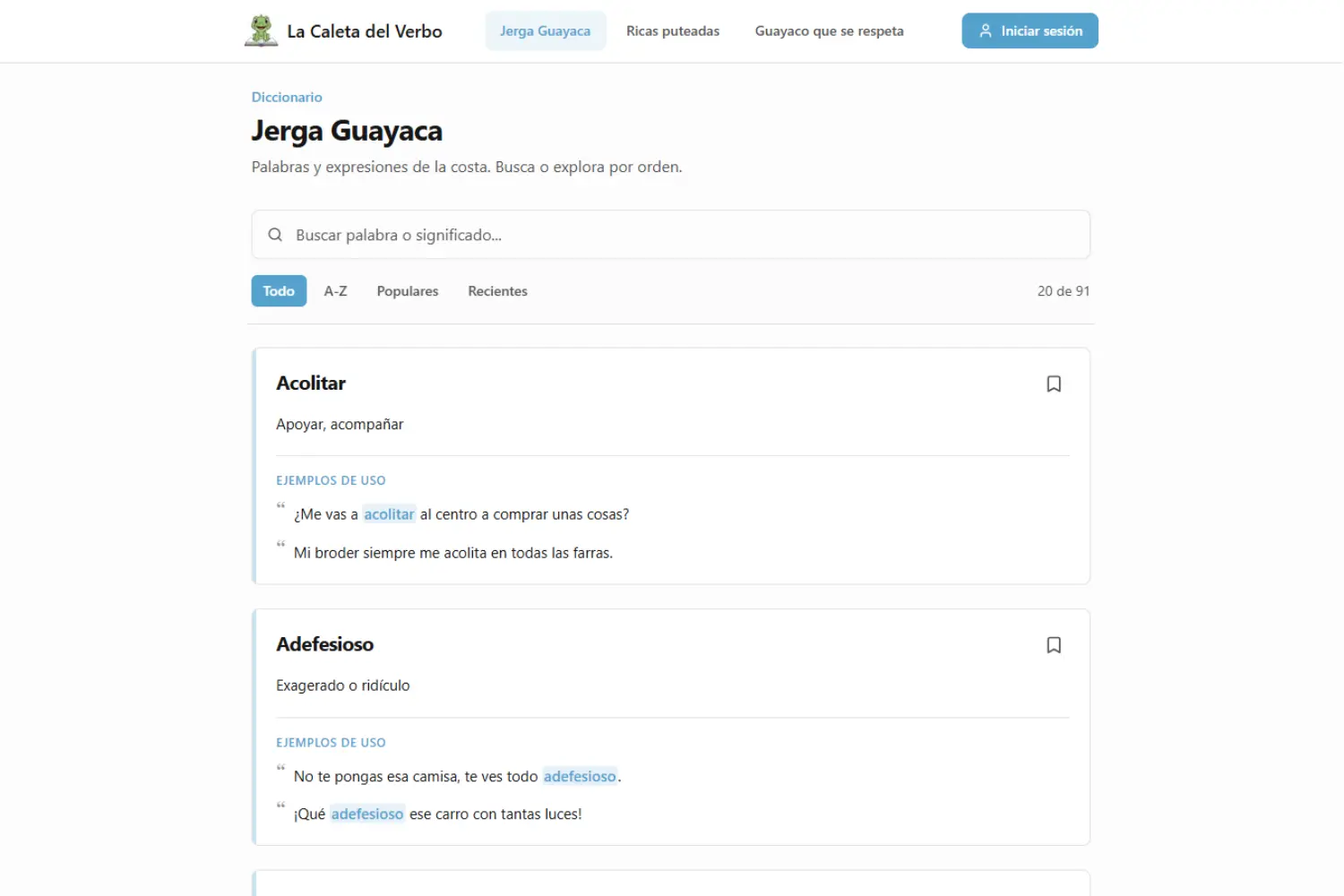
Task: Click the frog logo of La Caleta del Verbo
Action: point(261,30)
